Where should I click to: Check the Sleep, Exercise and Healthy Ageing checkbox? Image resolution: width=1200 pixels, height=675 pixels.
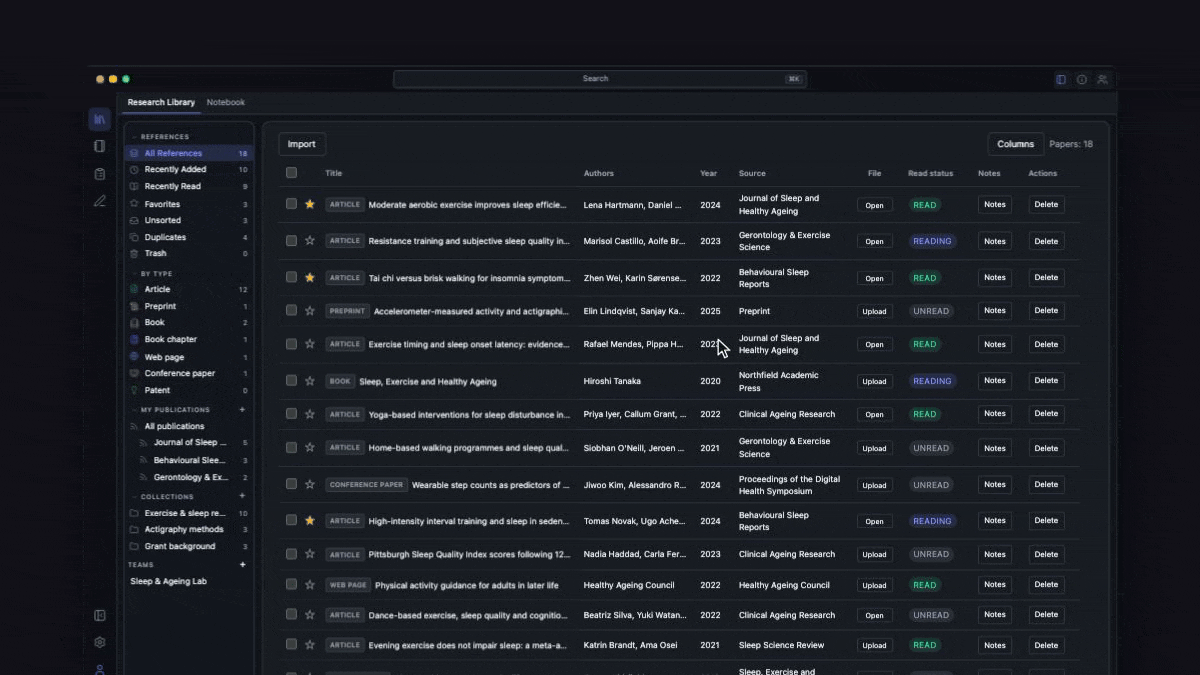[291, 381]
